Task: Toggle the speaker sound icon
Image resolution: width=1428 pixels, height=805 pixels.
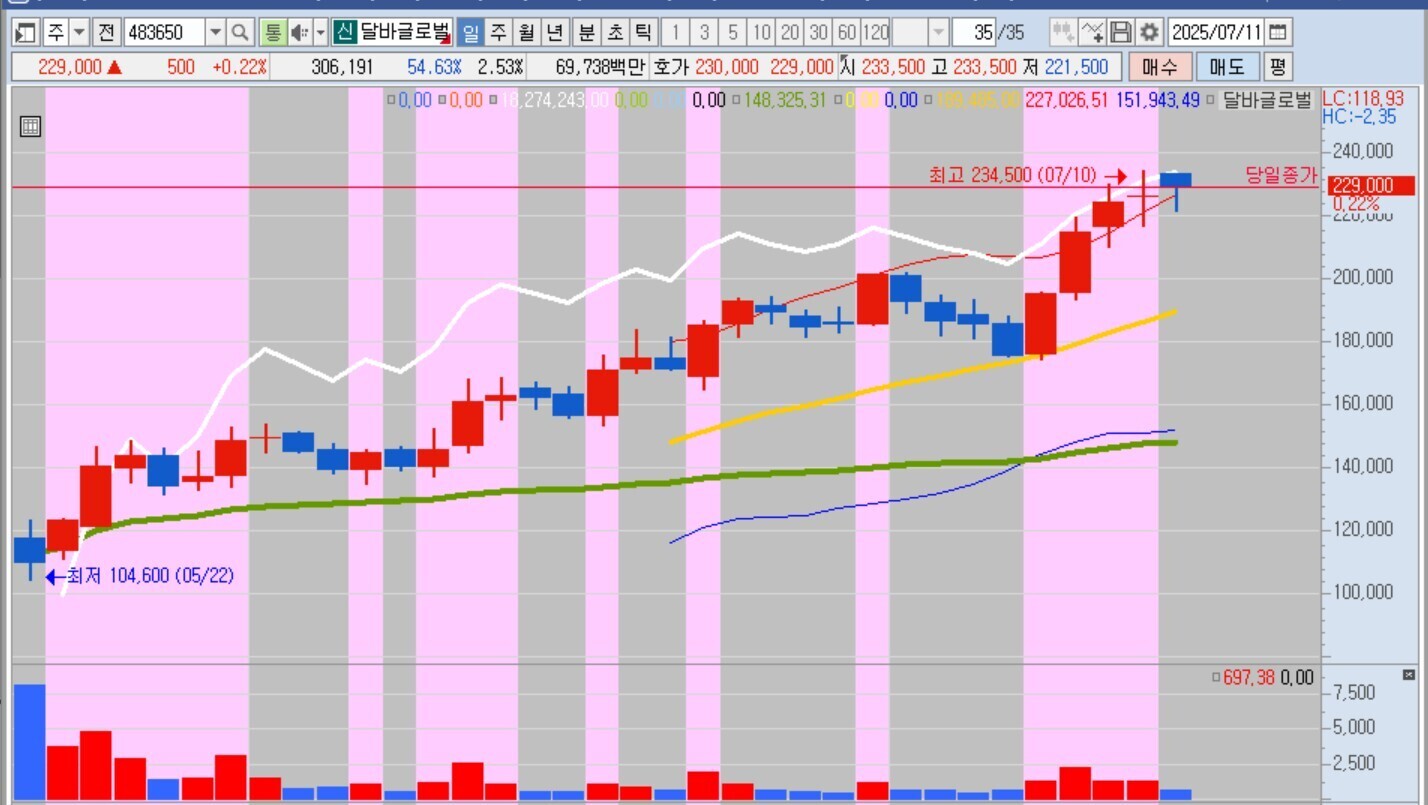Action: (299, 32)
